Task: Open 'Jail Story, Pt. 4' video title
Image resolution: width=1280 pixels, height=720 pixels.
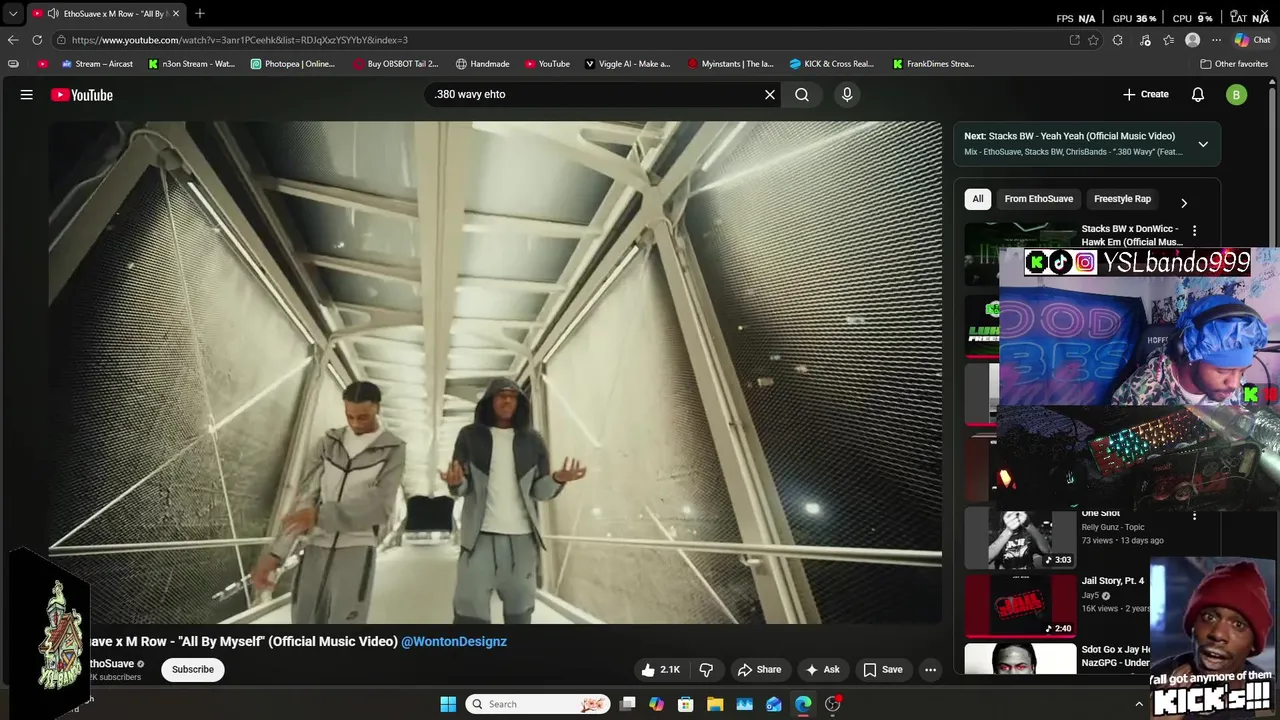Action: coord(1112,581)
